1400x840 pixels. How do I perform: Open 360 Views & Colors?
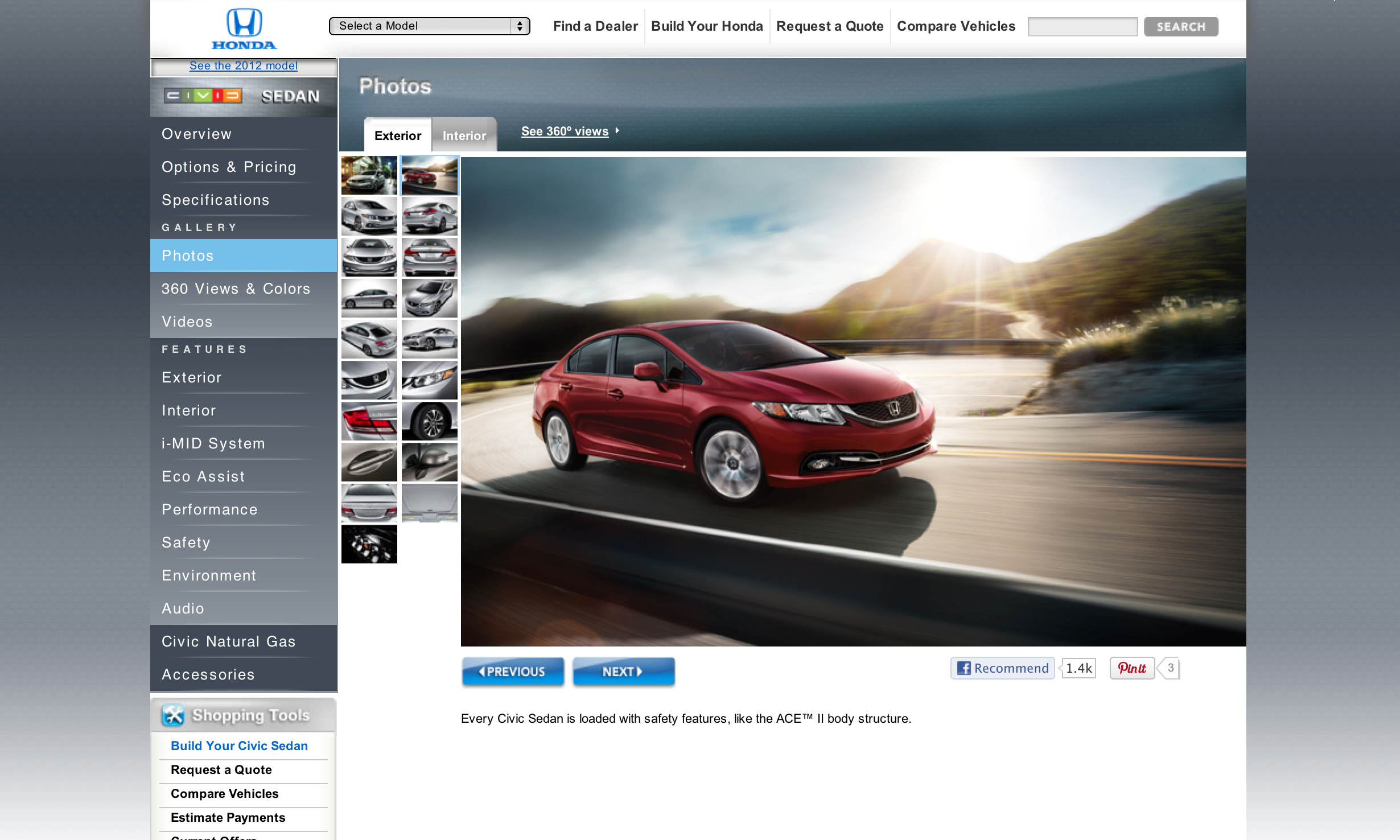tap(244, 289)
